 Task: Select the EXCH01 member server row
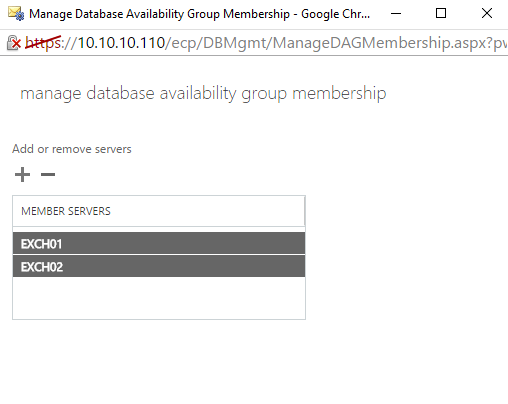click(x=159, y=244)
